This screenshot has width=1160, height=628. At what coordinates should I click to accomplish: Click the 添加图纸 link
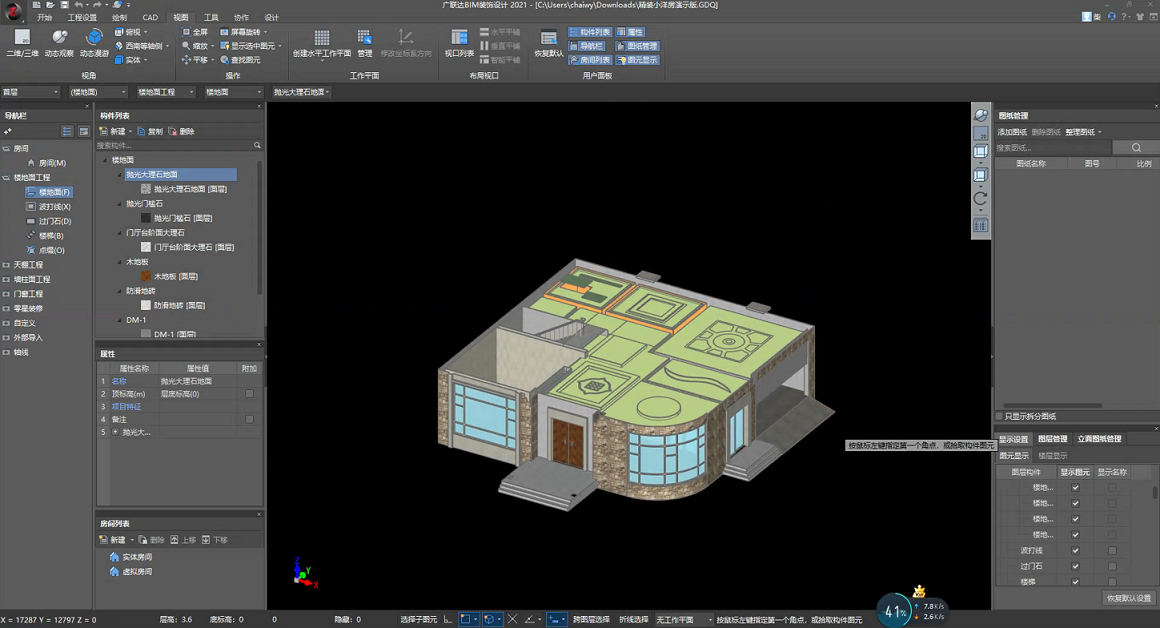pyautogui.click(x=1011, y=132)
